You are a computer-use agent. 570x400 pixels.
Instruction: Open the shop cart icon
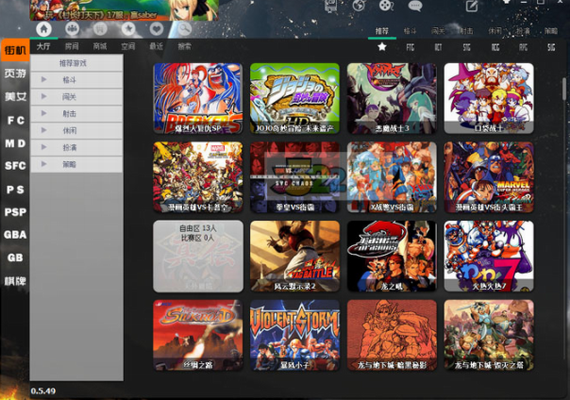(x=100, y=29)
